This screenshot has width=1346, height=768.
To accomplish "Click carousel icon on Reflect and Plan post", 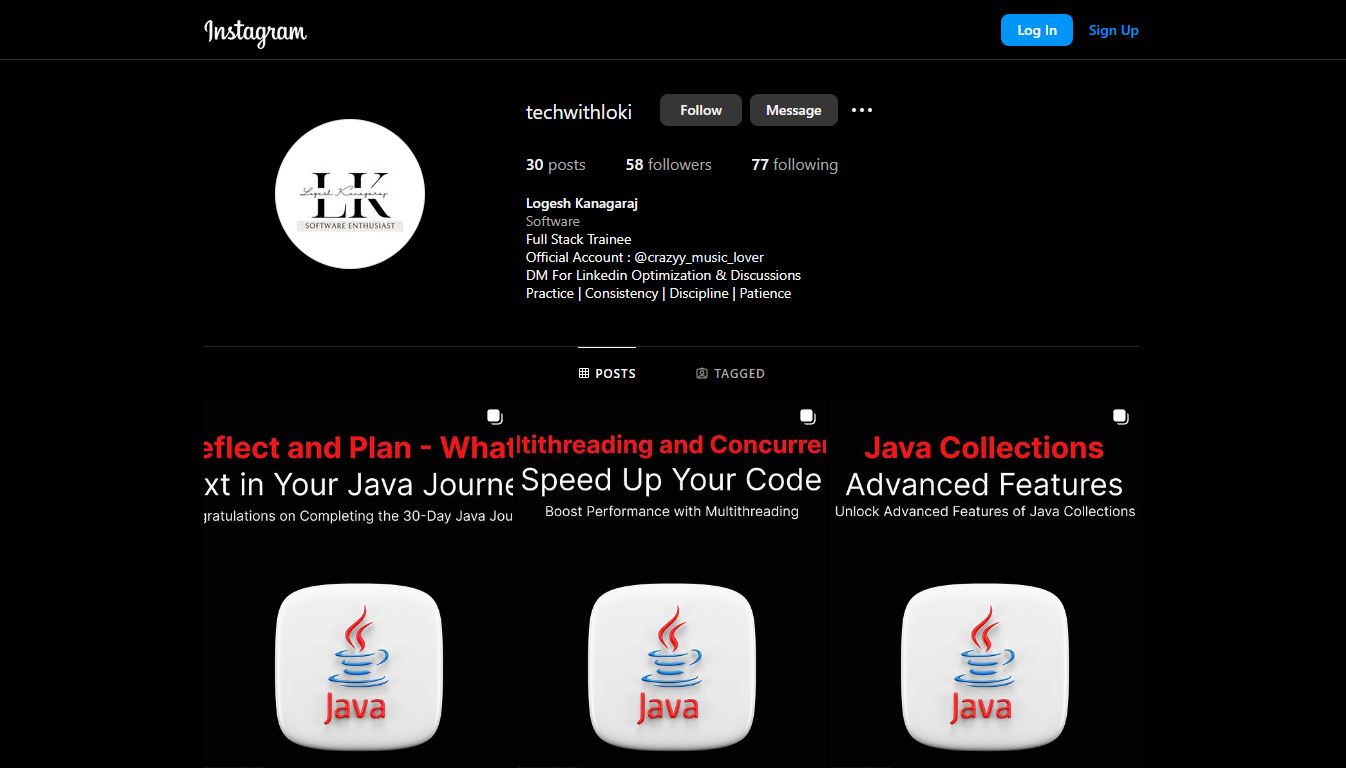I will click(494, 416).
